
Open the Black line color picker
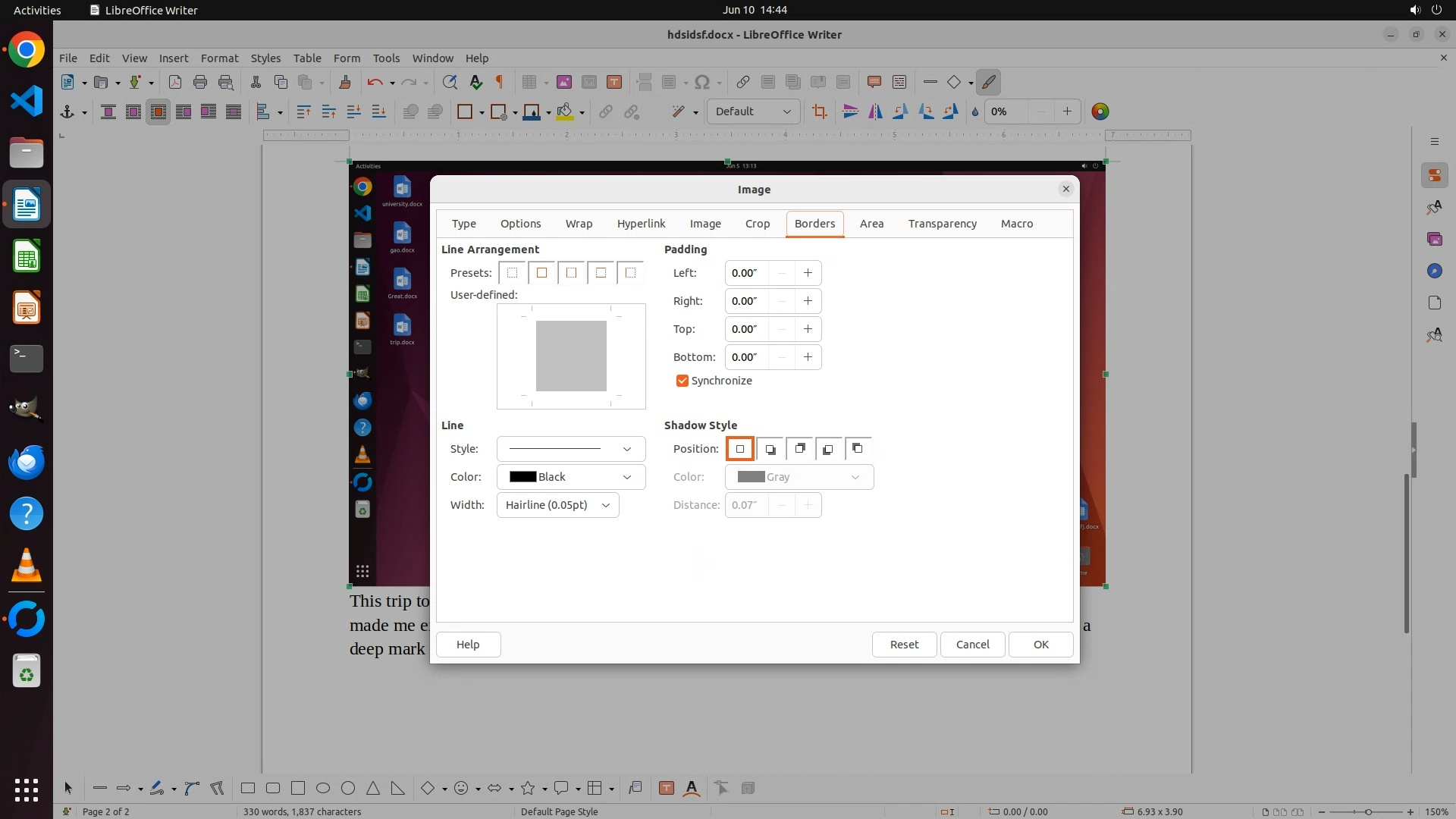570,477
